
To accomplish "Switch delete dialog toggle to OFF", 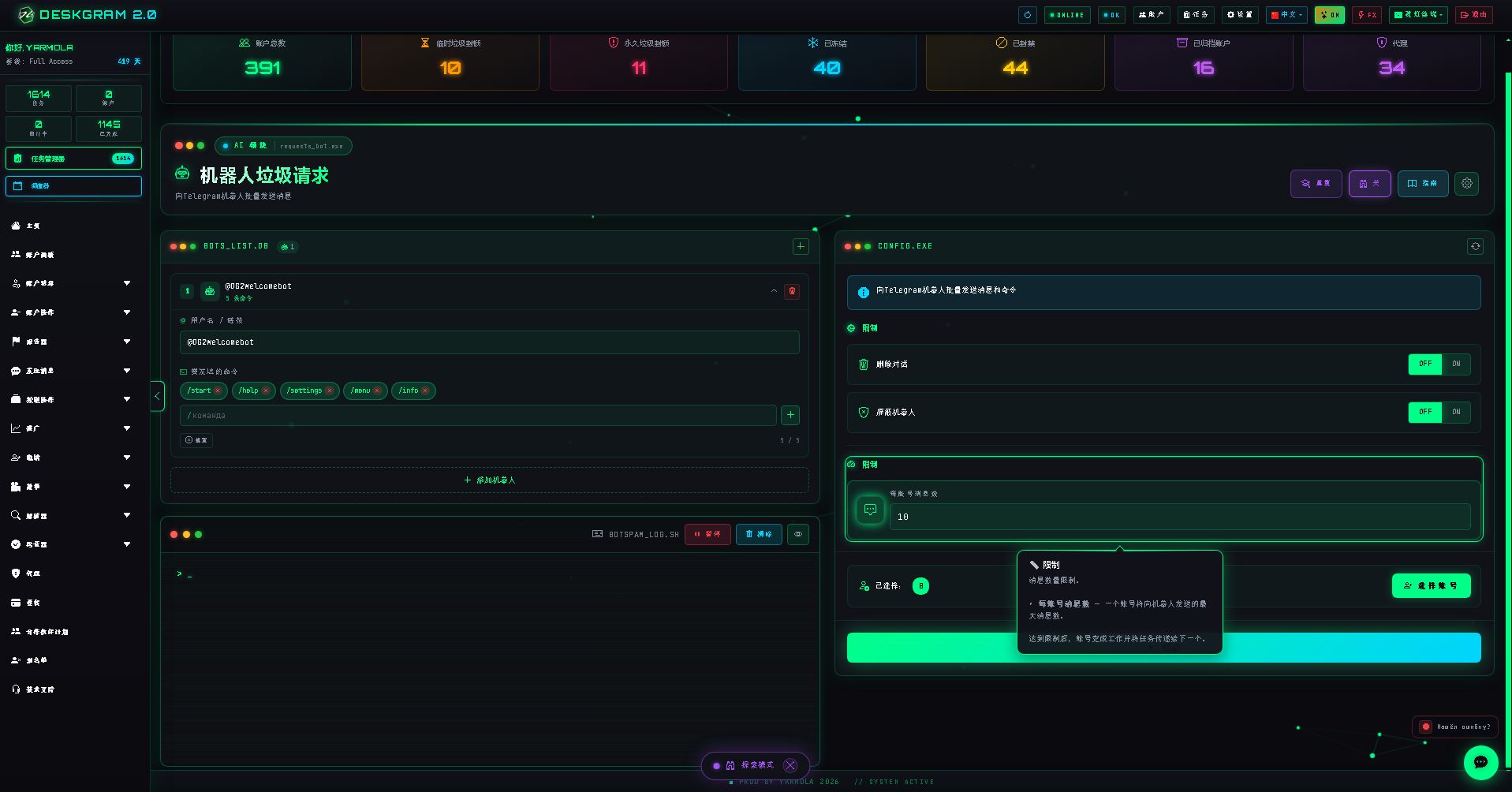I will tap(1425, 364).
